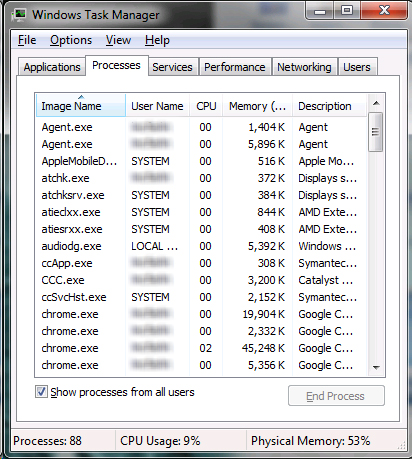Select the atchksrv.exe process
This screenshot has height=459, width=412.
201,195
